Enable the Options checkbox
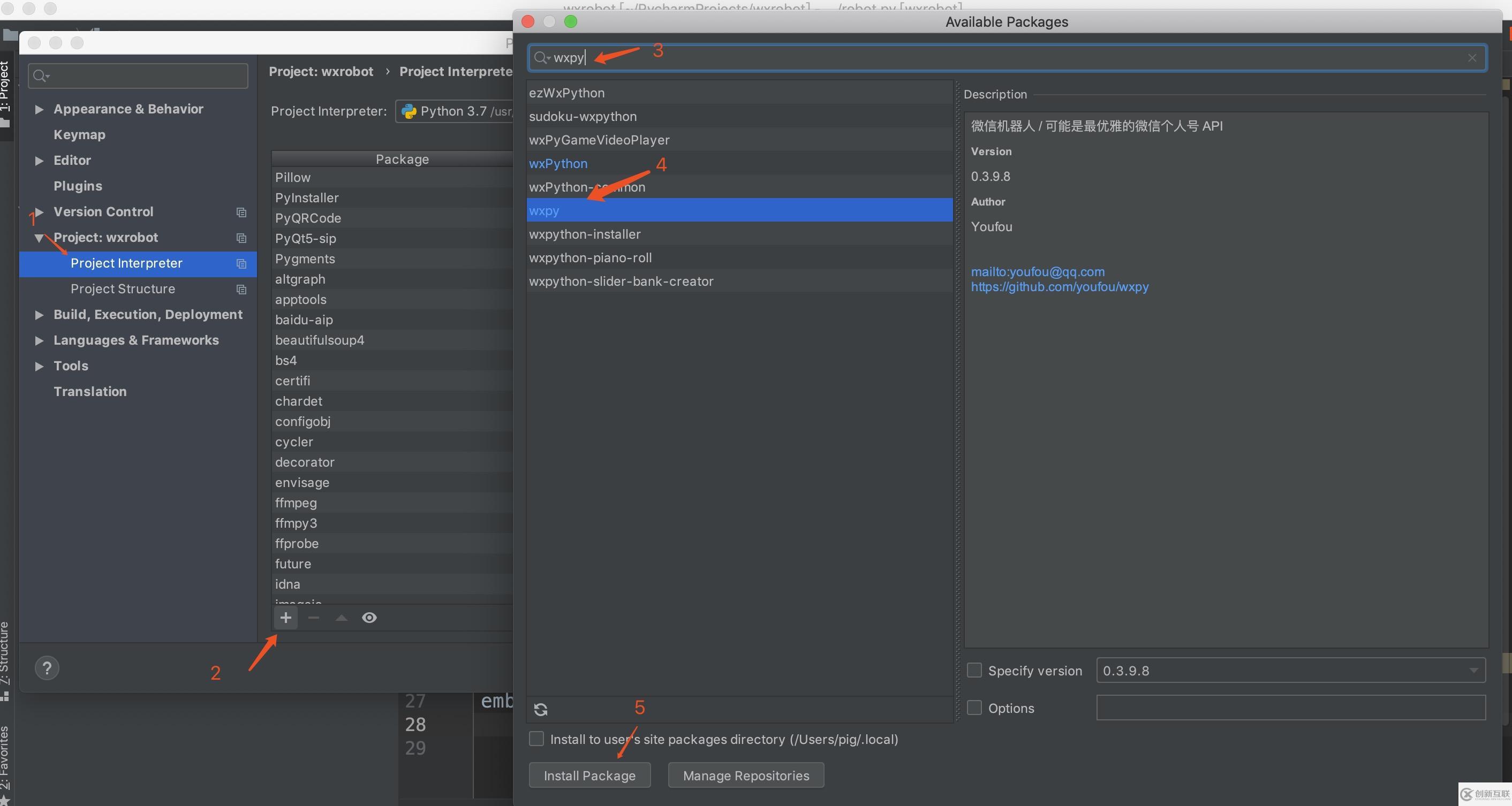This screenshot has height=806, width=1512. (974, 708)
